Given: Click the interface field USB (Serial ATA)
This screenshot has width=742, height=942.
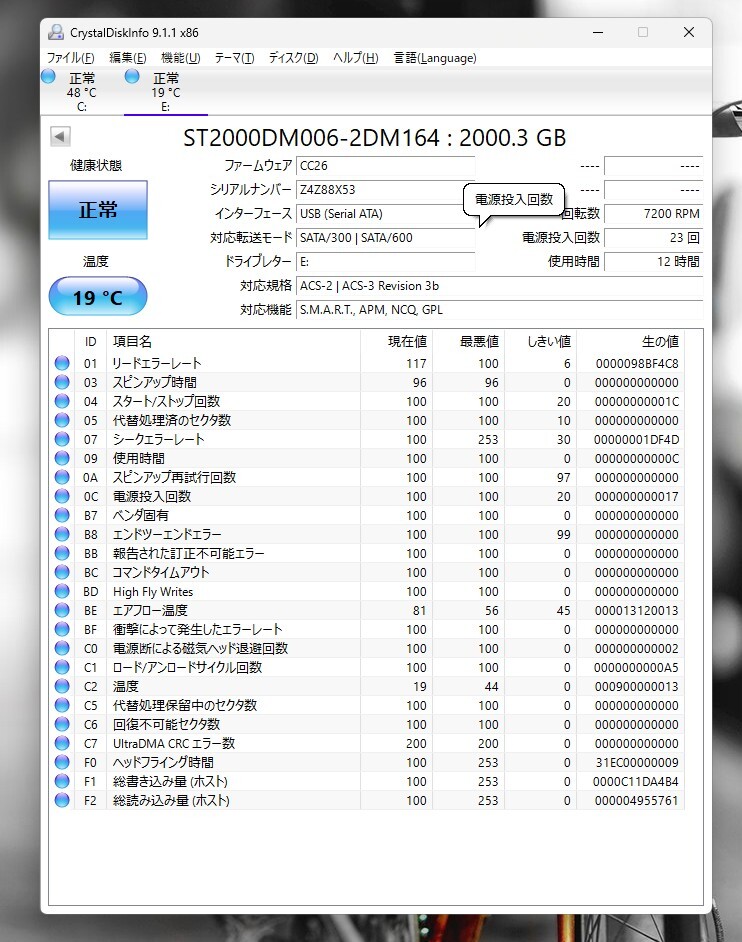Looking at the screenshot, I should [x=386, y=214].
